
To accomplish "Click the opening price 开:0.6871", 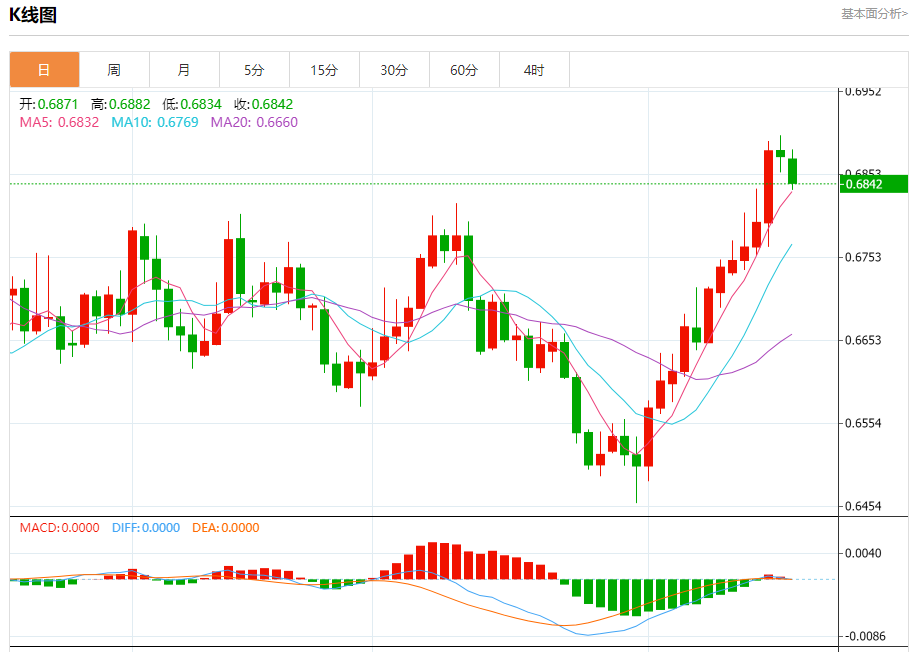I will point(48,104).
